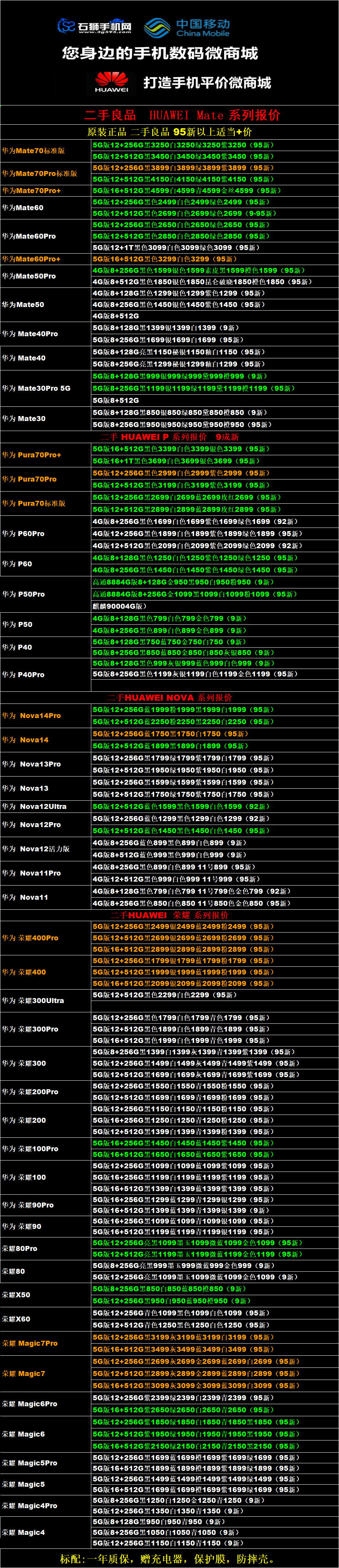Select the 华为 荣耀300Ultra model name

[x=33, y=1000]
